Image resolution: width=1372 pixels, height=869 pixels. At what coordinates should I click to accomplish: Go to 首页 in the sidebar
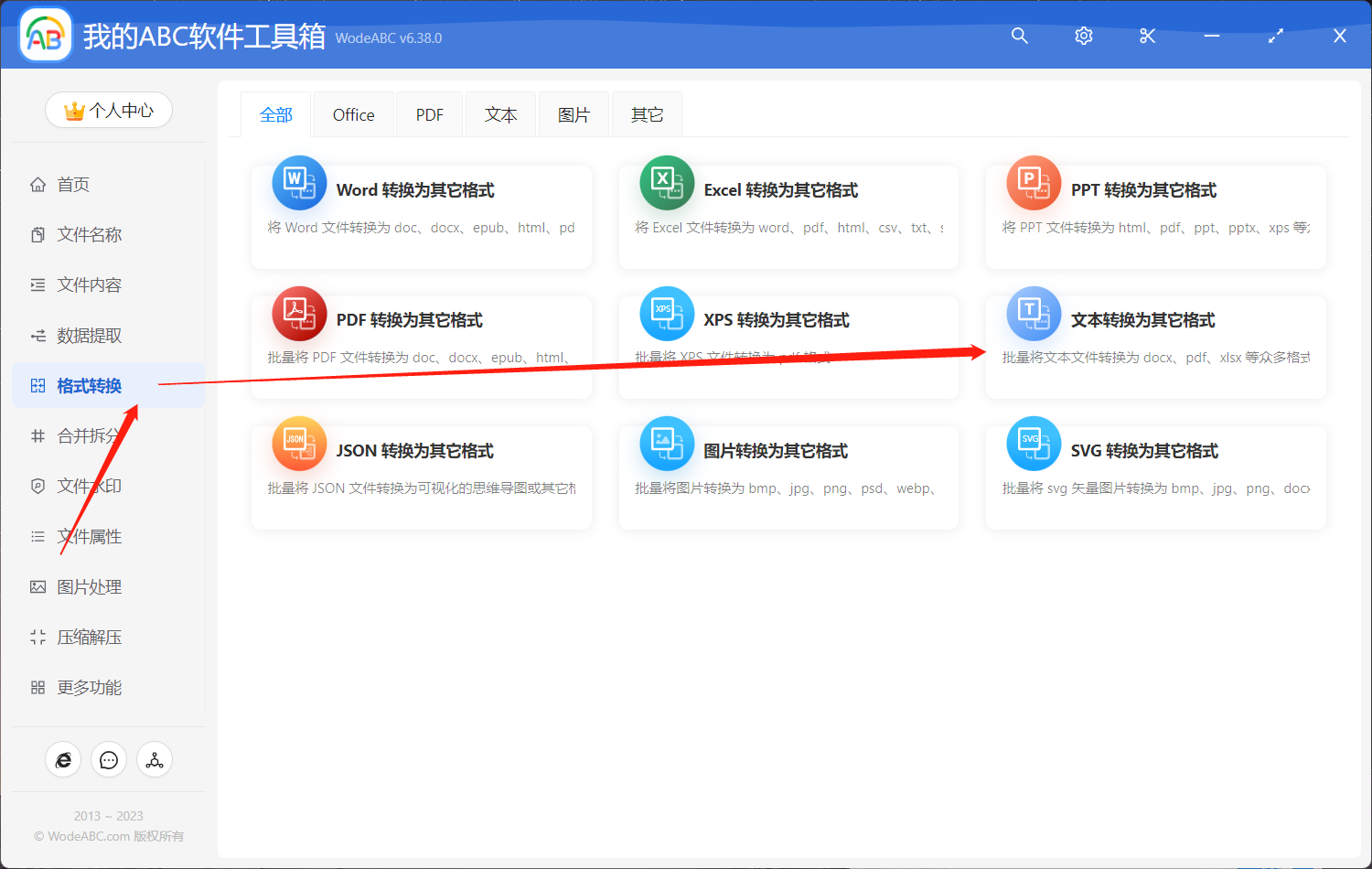click(73, 184)
